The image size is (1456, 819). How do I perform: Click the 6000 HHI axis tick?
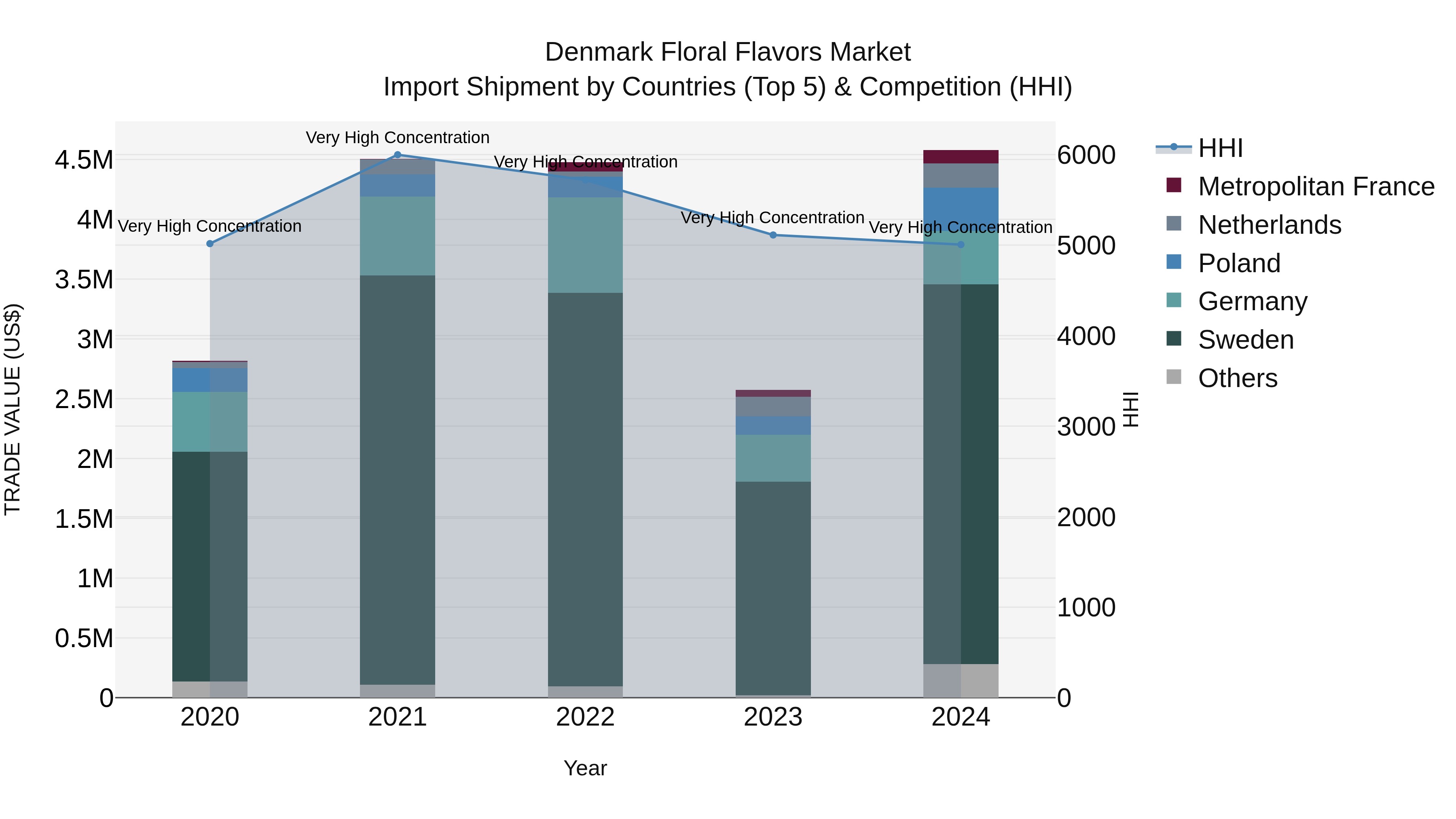click(1086, 155)
